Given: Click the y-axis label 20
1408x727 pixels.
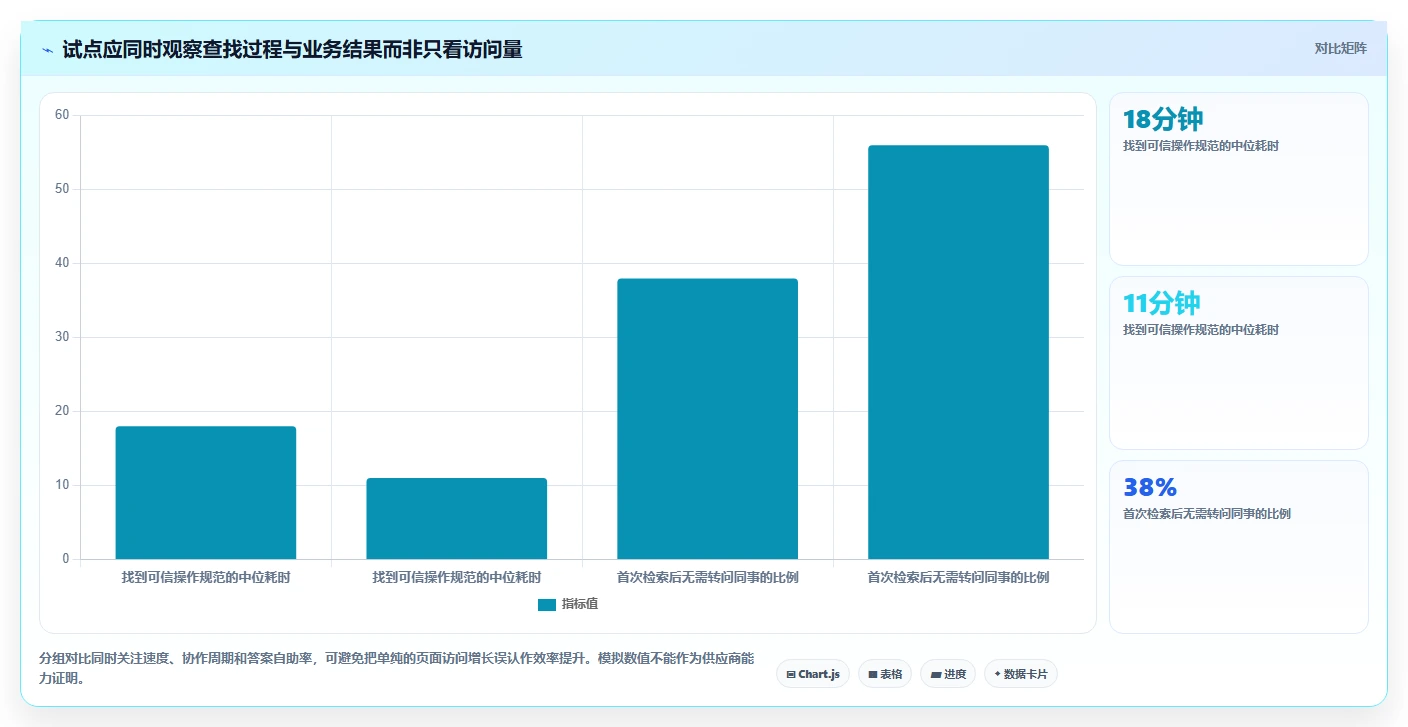Looking at the screenshot, I should (62, 411).
